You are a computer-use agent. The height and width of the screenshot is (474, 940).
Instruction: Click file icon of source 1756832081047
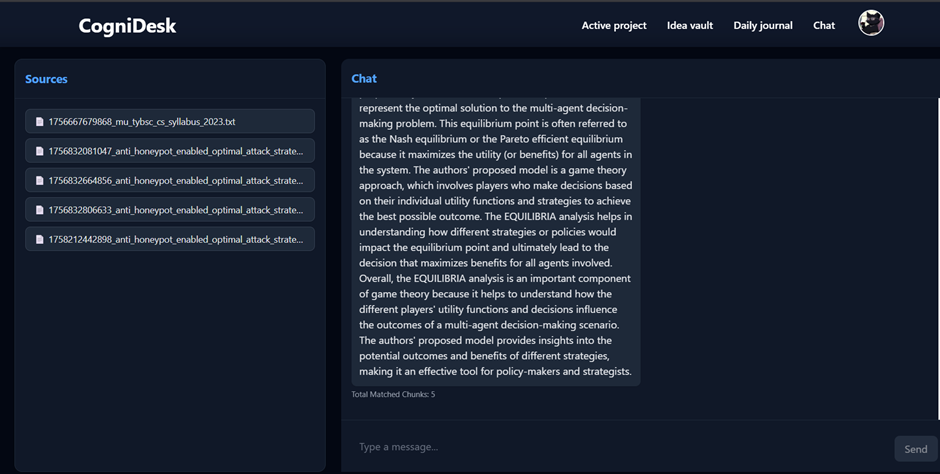point(40,151)
